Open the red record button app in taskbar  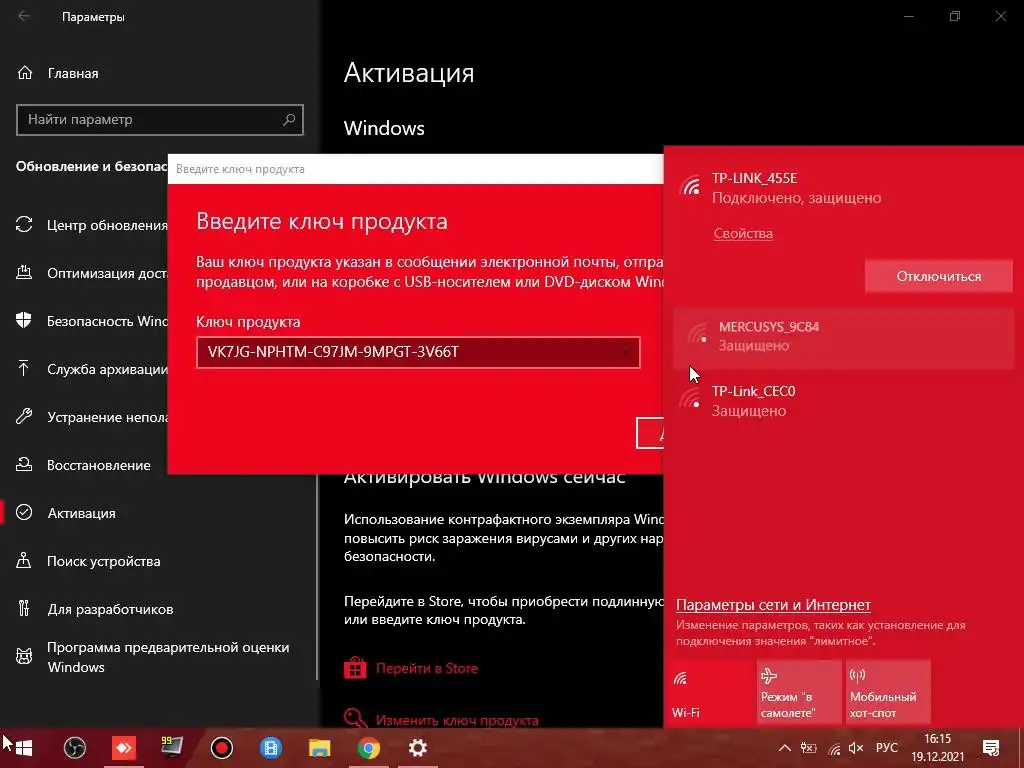click(221, 748)
